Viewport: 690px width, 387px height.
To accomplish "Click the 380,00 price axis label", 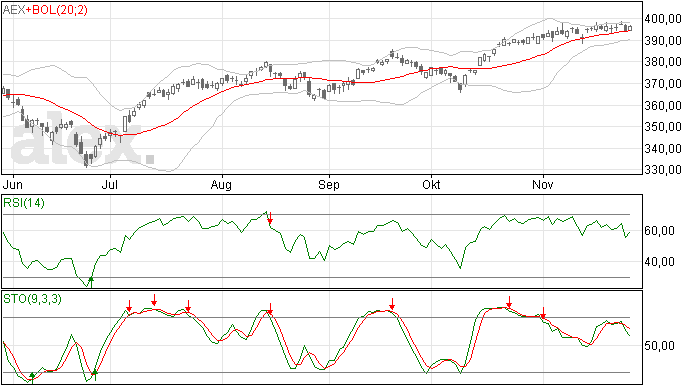I will click(663, 62).
